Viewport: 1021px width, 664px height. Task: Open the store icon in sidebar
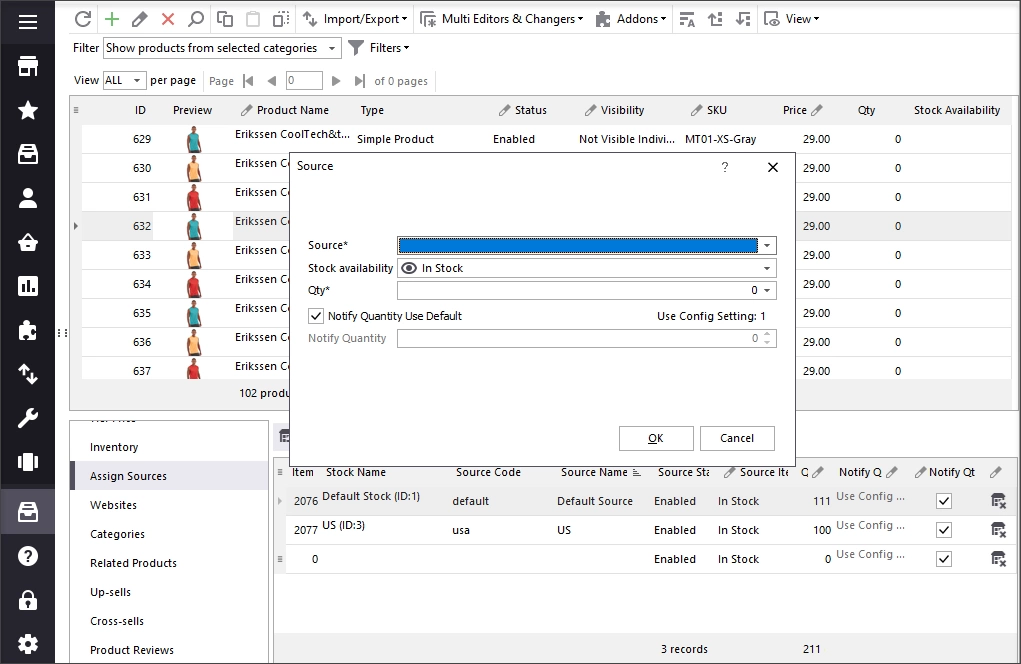coord(27,66)
